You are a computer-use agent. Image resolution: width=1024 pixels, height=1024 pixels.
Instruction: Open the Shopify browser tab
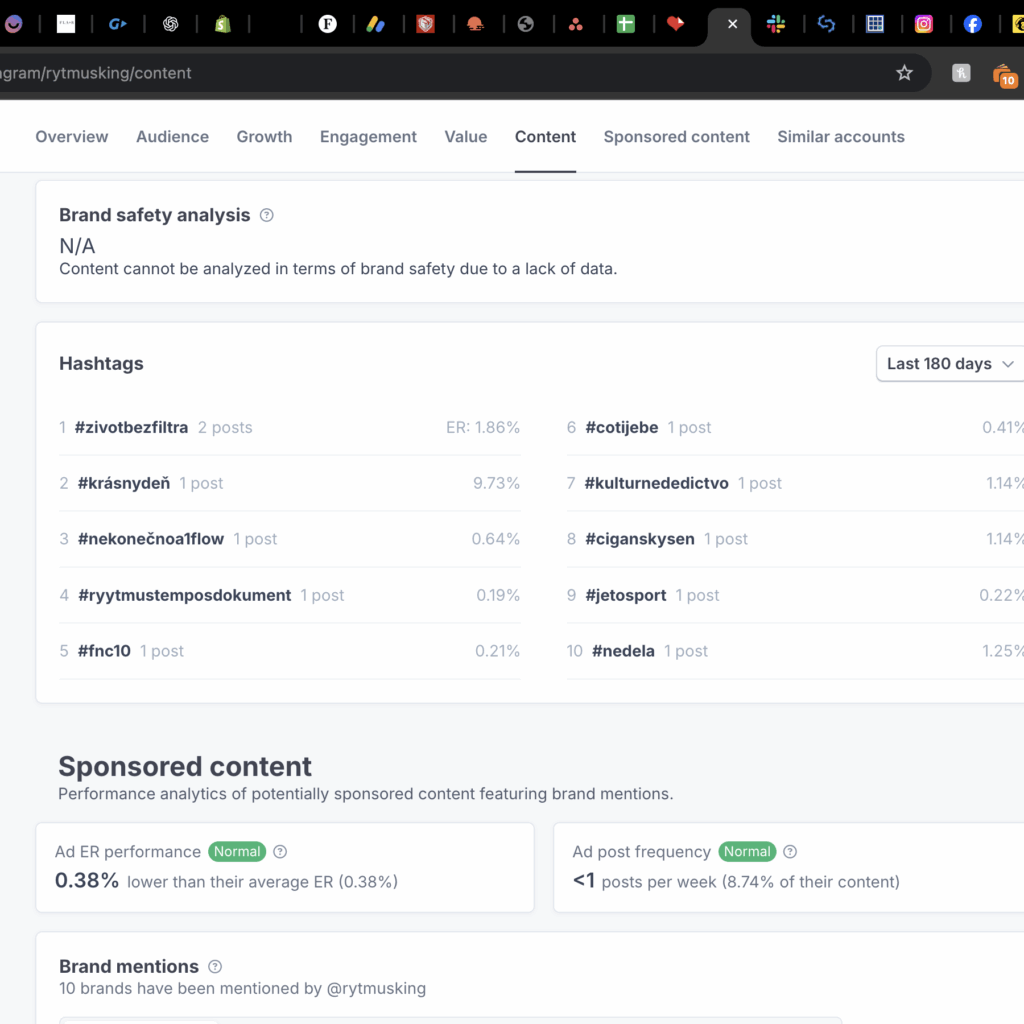222,24
